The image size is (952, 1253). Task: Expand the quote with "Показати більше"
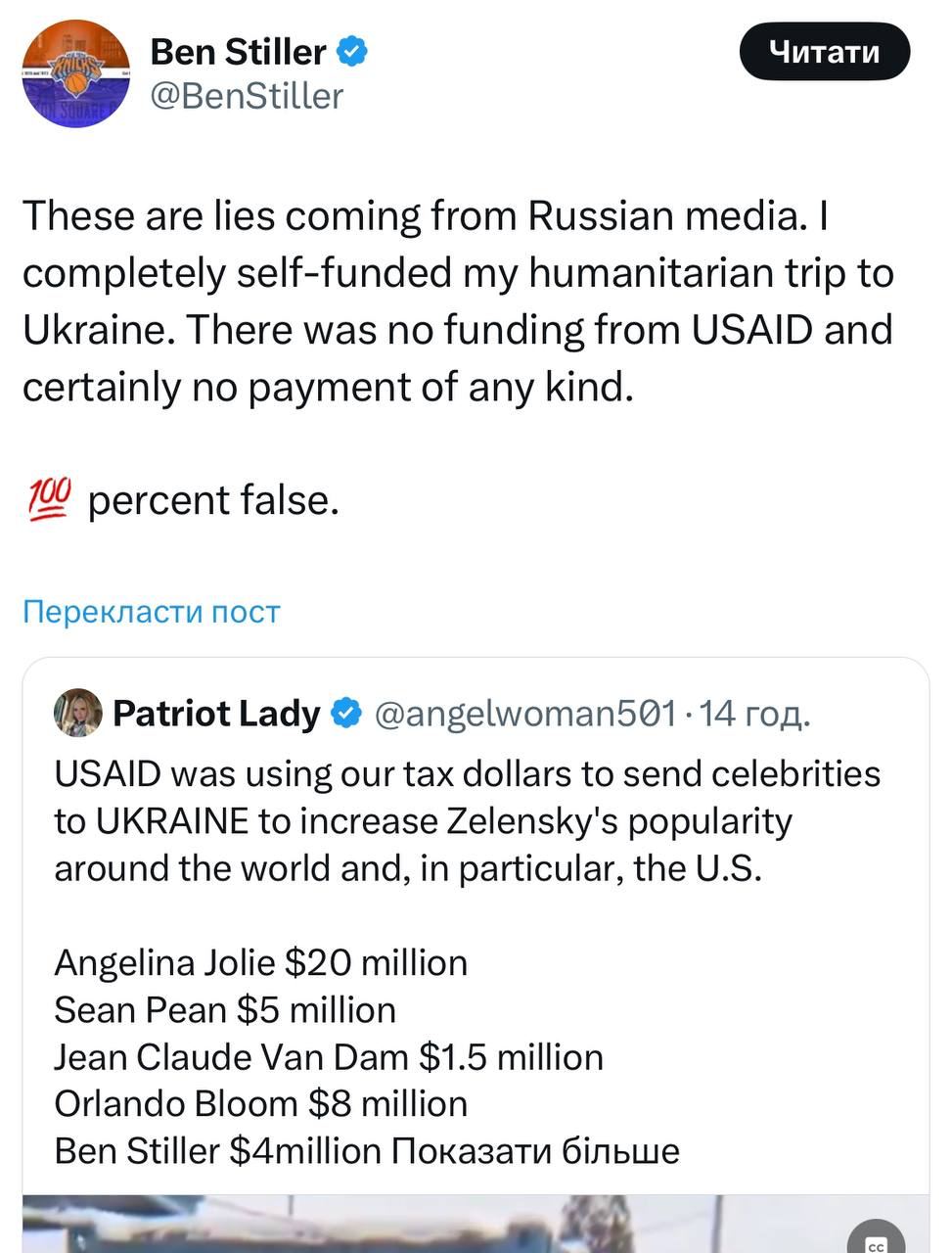(536, 1151)
